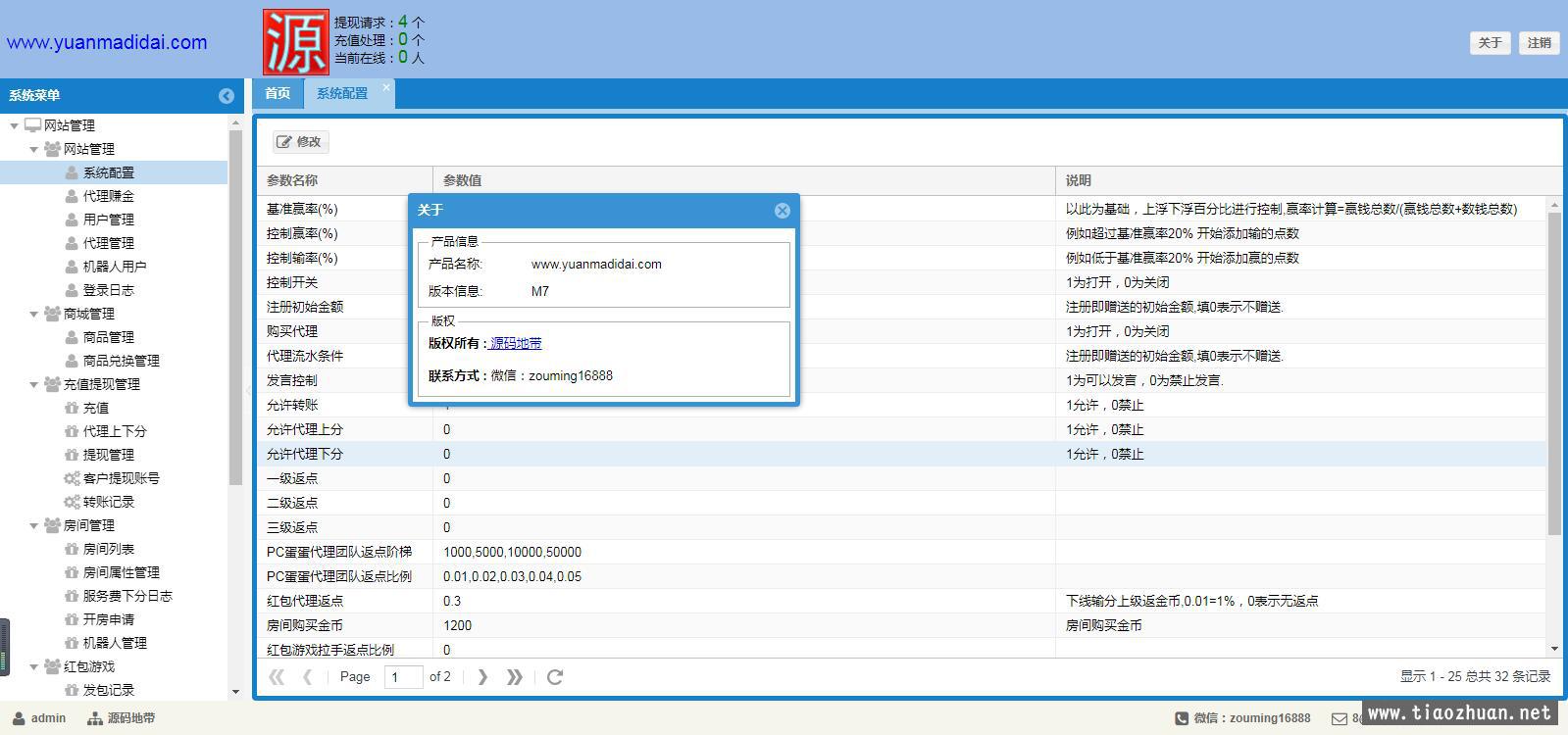Click the refresh icon in pagination bar

(555, 677)
